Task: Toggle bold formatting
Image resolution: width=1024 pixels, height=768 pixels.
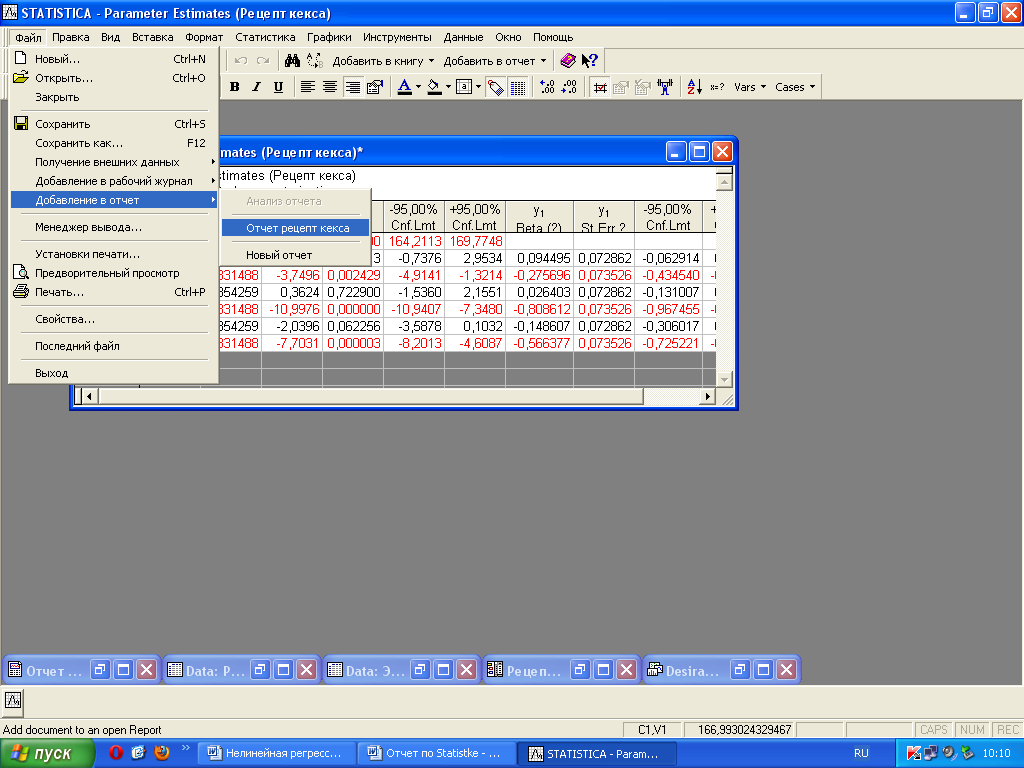Action: click(235, 87)
